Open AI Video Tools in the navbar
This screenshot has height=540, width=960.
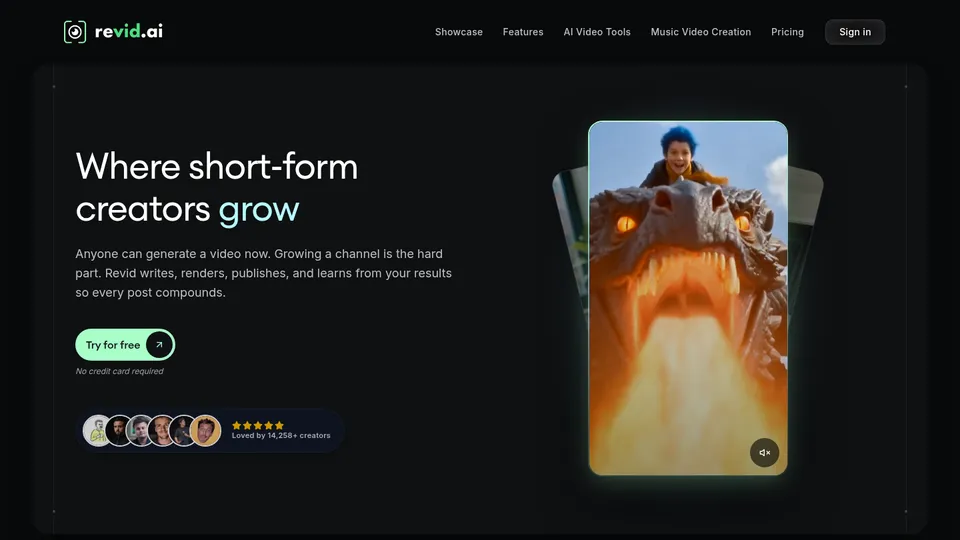click(597, 32)
